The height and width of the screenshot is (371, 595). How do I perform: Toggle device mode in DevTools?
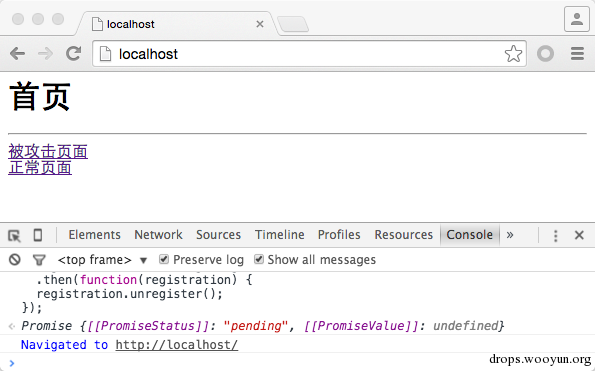(38, 235)
